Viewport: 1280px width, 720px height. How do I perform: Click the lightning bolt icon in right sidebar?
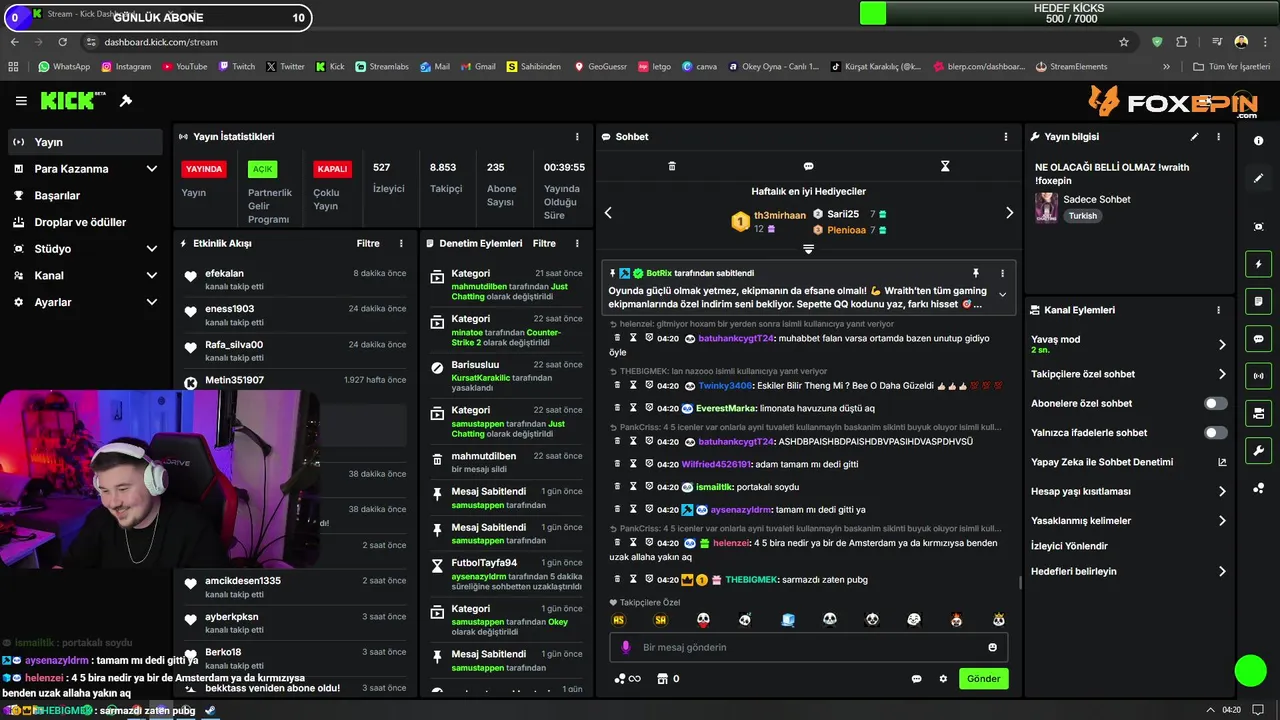click(x=1258, y=264)
